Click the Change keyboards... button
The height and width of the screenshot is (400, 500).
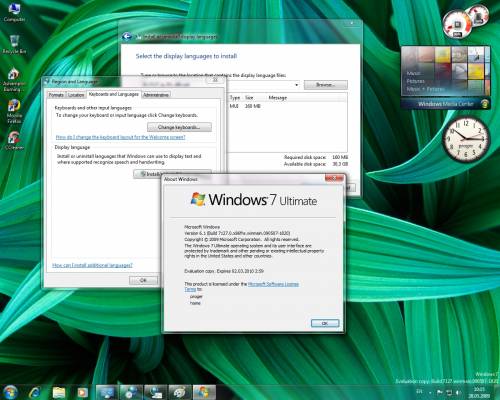(179, 127)
